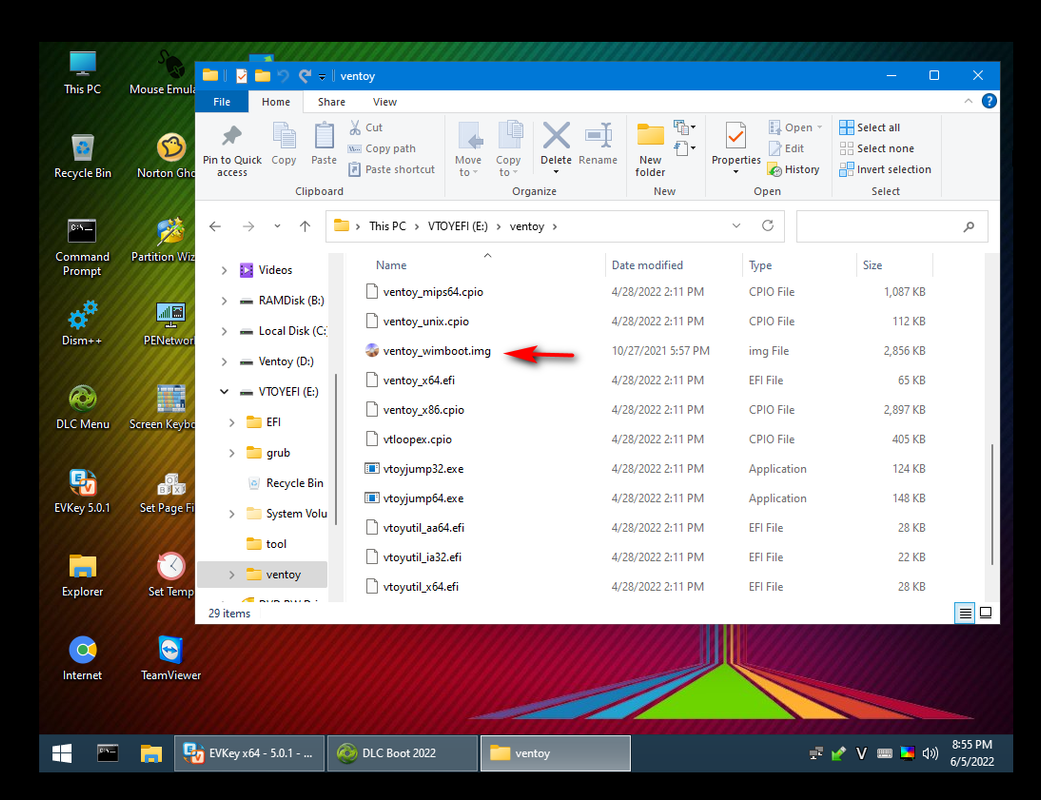Click the blue Help question icon
Viewport: 1041px width, 800px height.
click(989, 101)
